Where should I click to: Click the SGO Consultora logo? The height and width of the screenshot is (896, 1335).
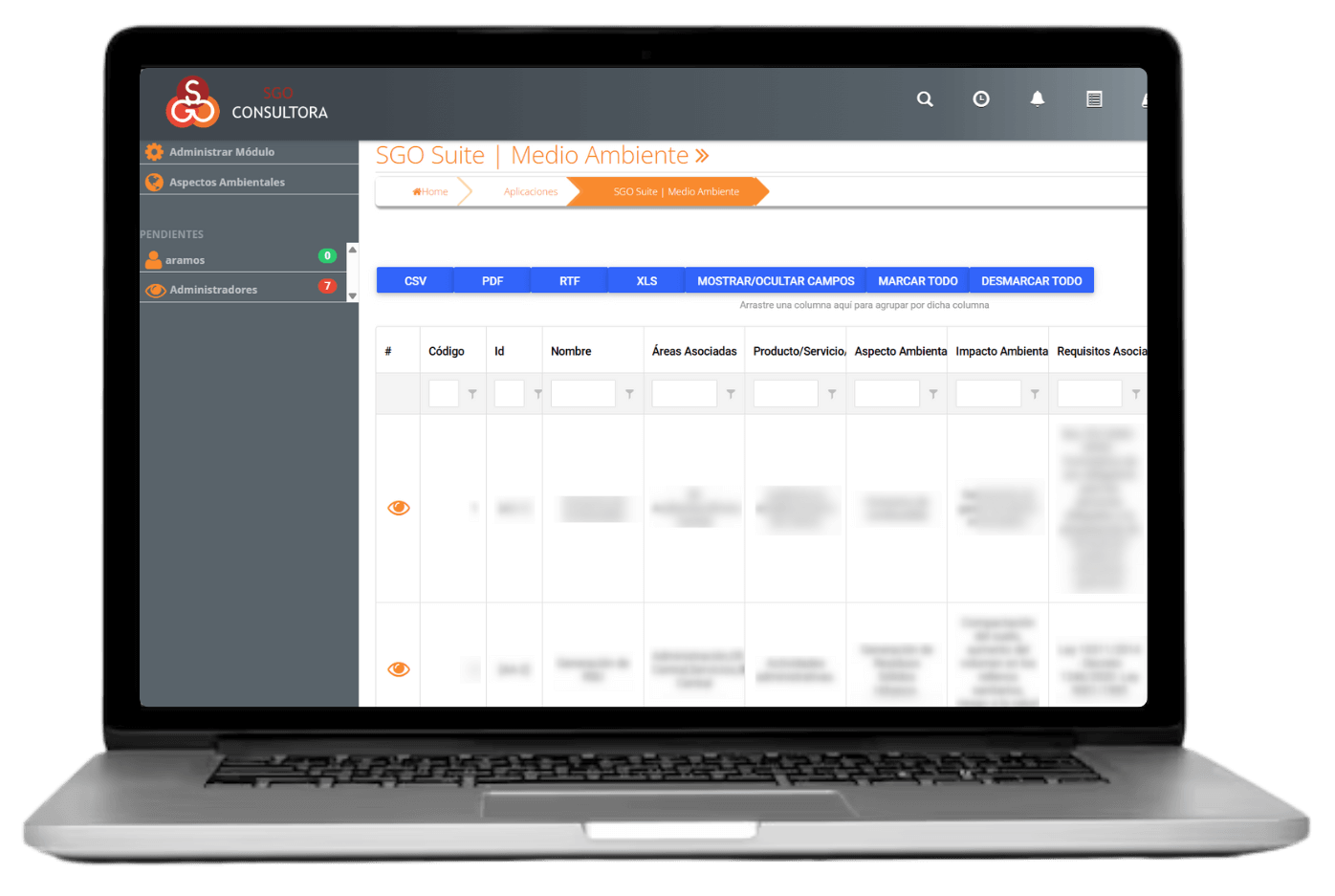pyautogui.click(x=247, y=103)
